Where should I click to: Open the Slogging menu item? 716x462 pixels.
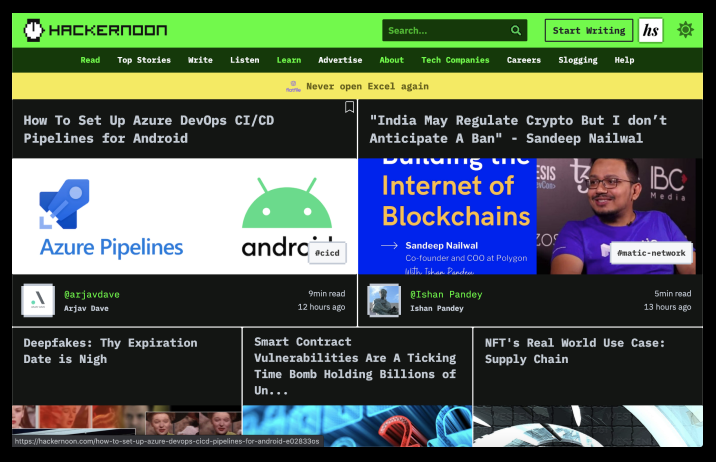pos(577,60)
